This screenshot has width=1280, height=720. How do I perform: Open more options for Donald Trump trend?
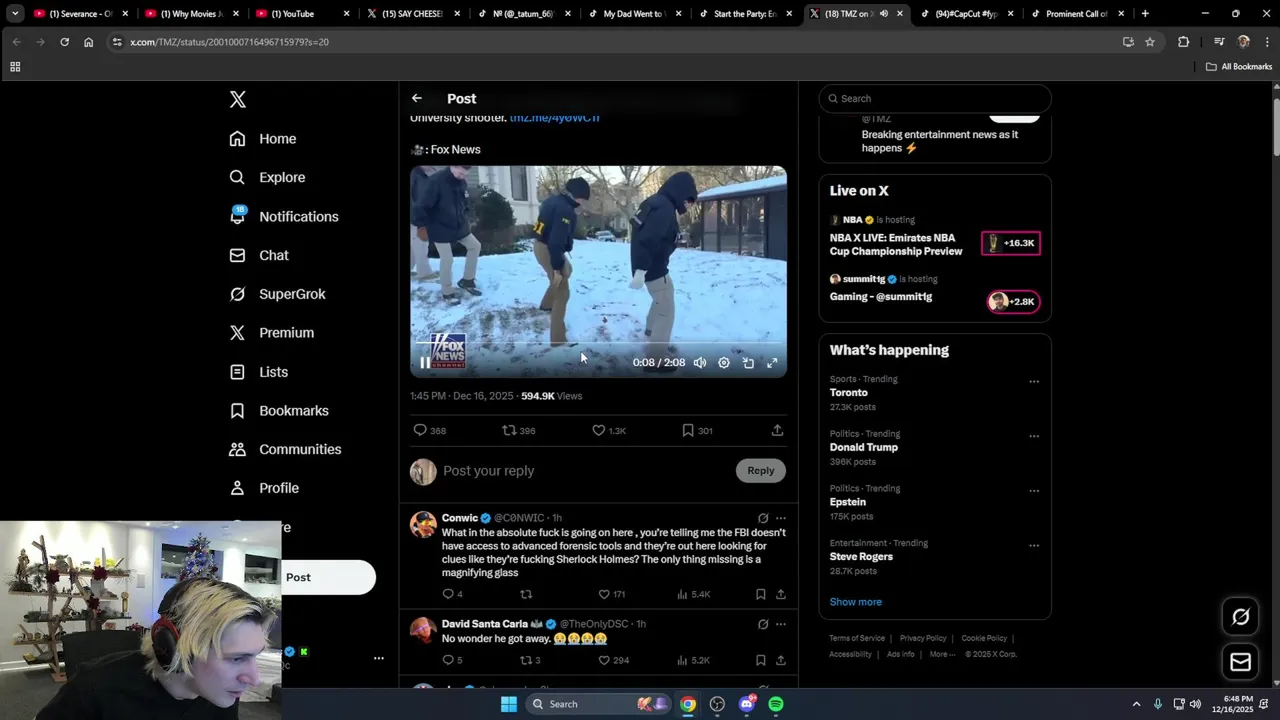(x=1034, y=436)
